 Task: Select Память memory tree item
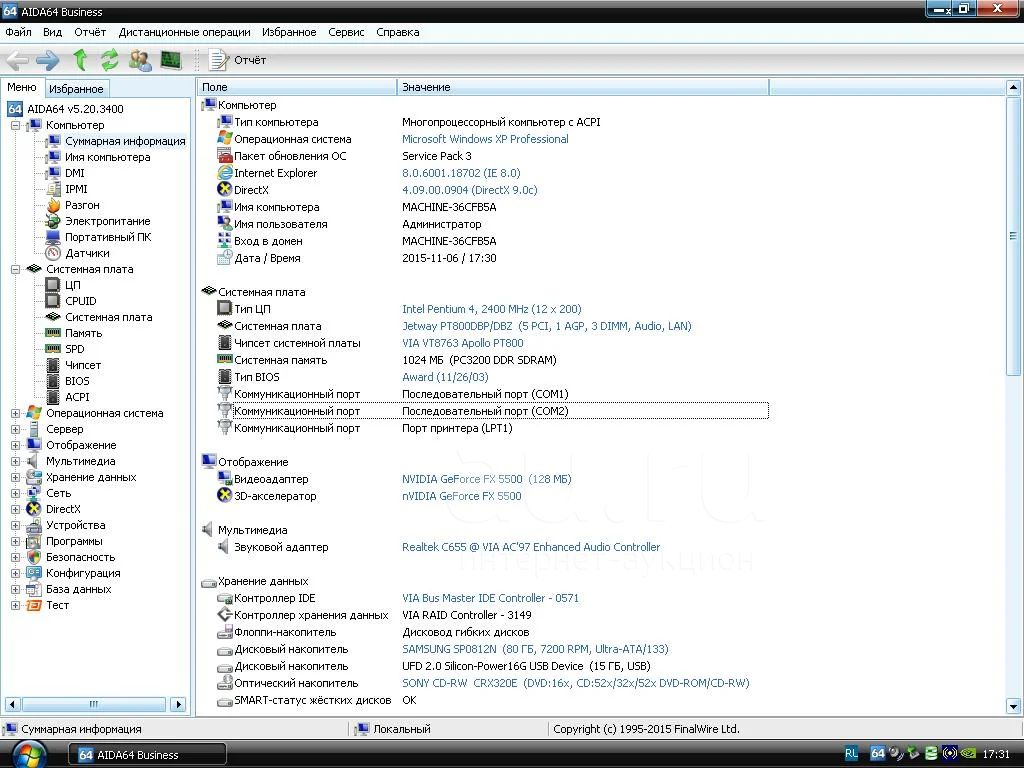point(83,333)
